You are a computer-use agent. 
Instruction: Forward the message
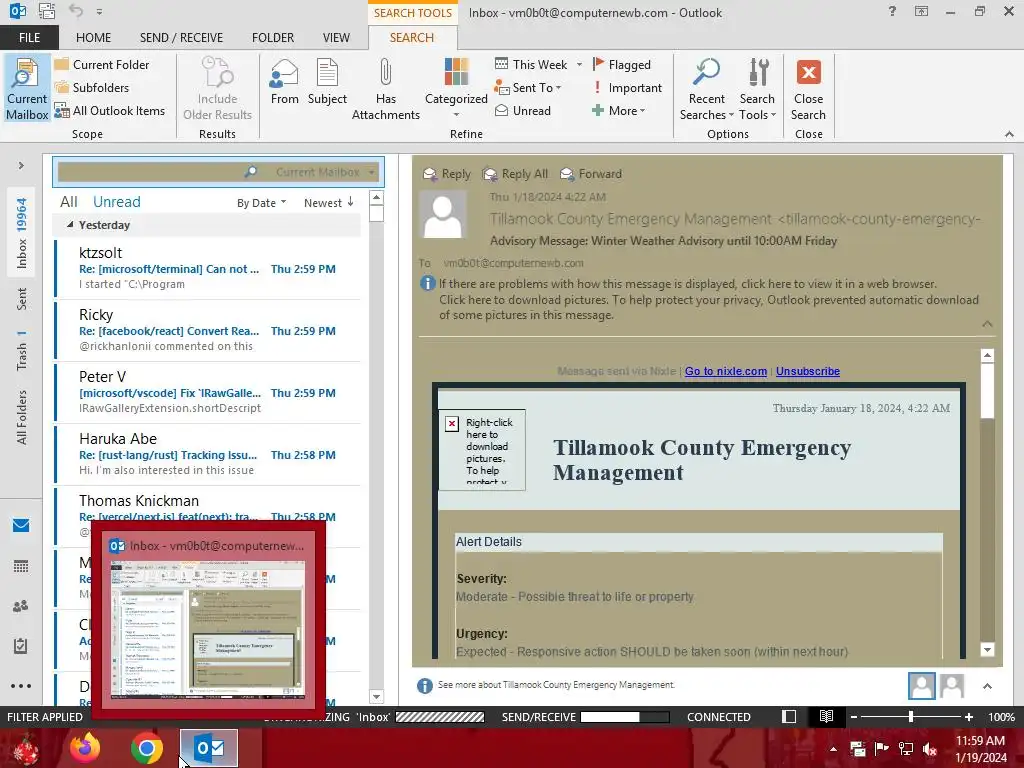click(591, 174)
